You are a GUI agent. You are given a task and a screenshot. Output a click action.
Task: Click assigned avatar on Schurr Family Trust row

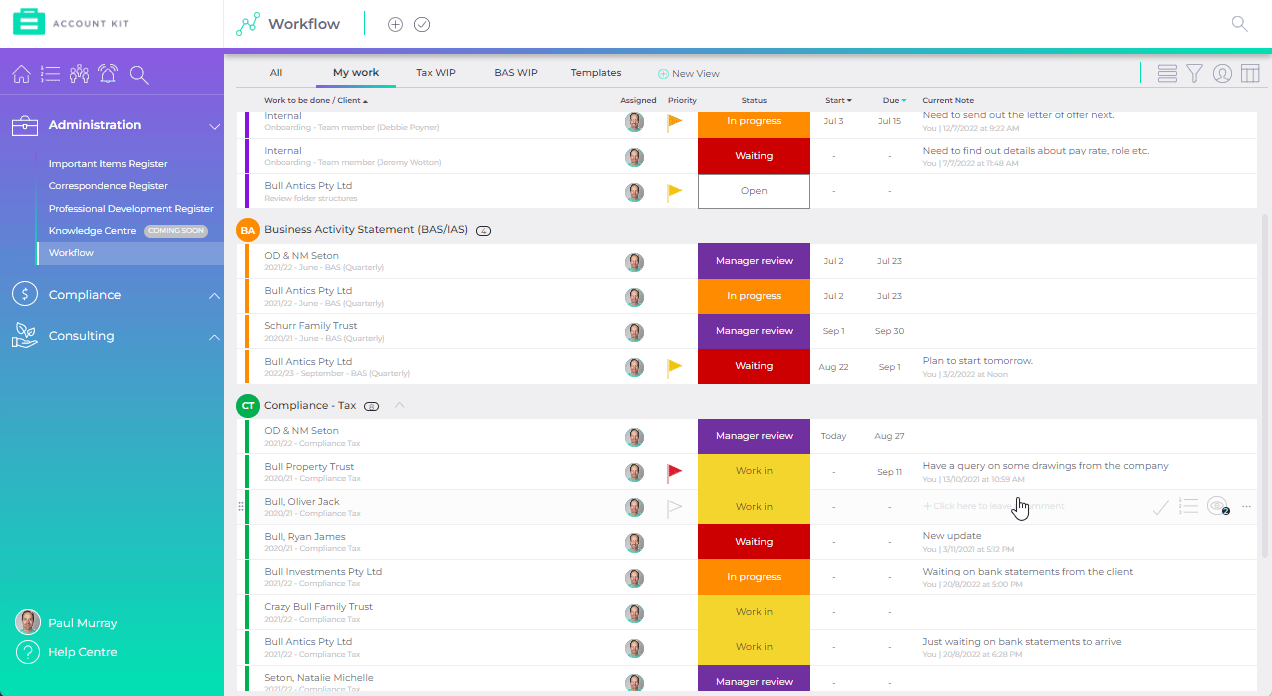point(634,332)
